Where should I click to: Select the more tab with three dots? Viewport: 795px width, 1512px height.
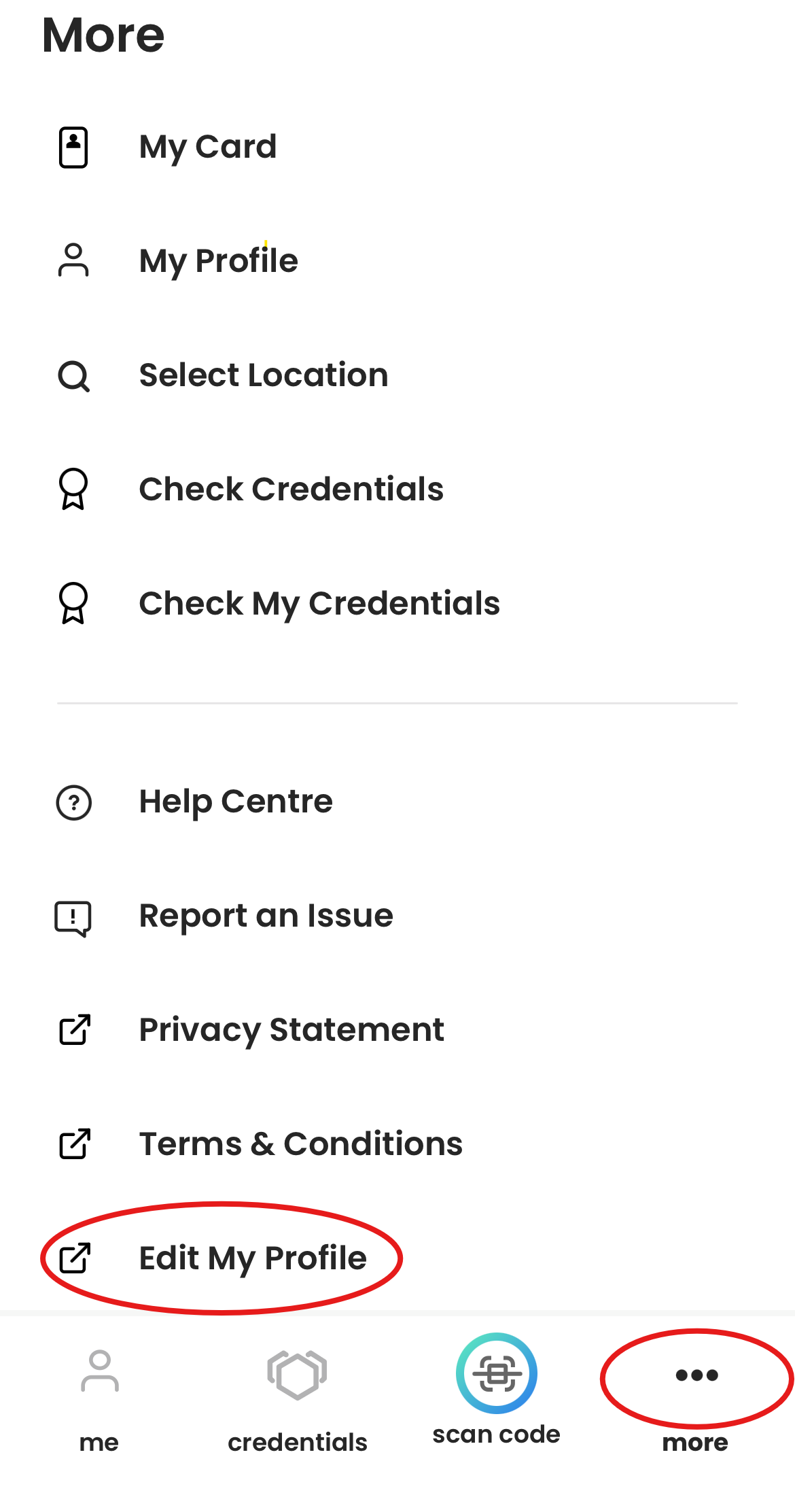(696, 1387)
